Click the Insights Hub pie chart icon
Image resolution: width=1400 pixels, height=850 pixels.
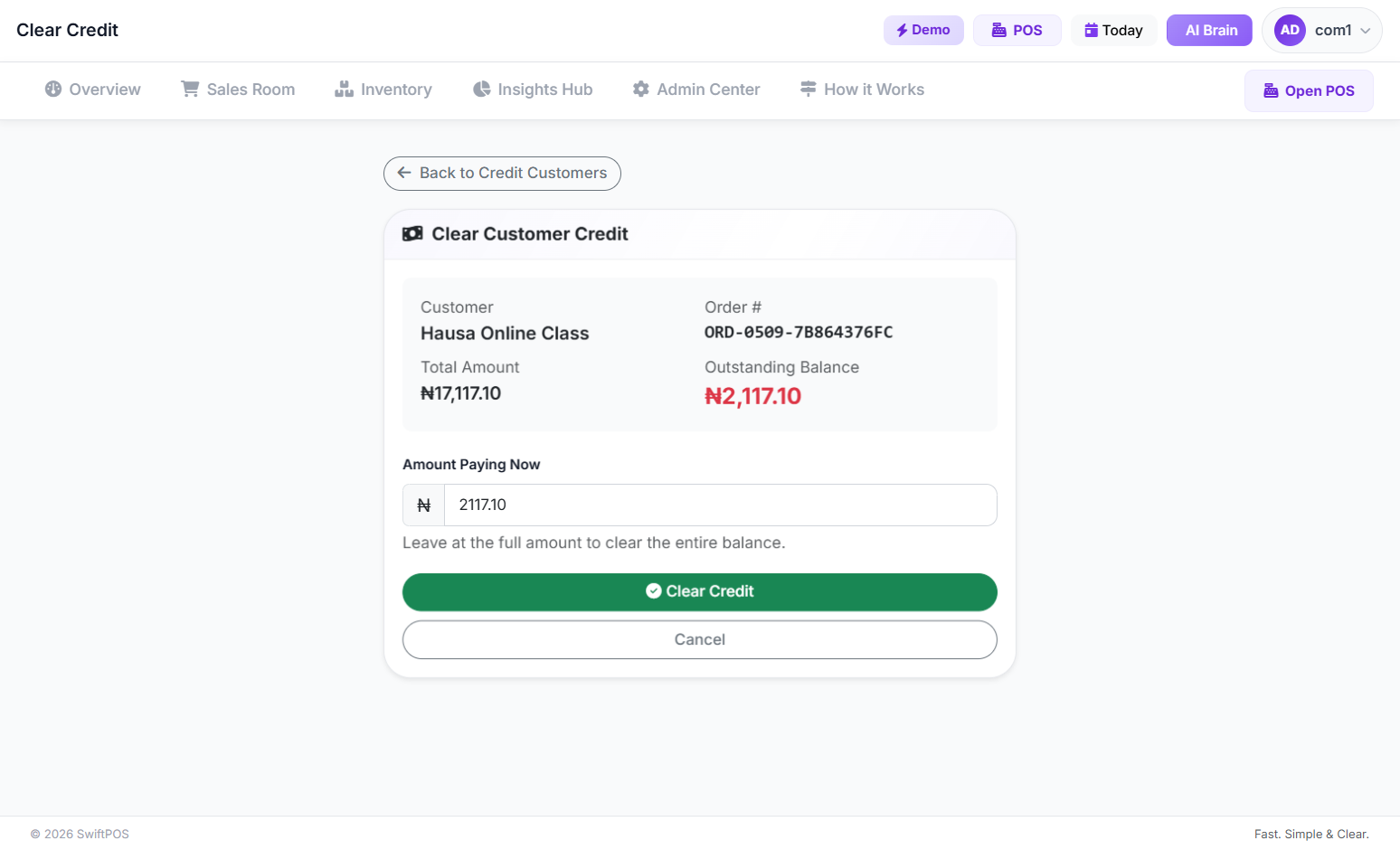coord(482,89)
